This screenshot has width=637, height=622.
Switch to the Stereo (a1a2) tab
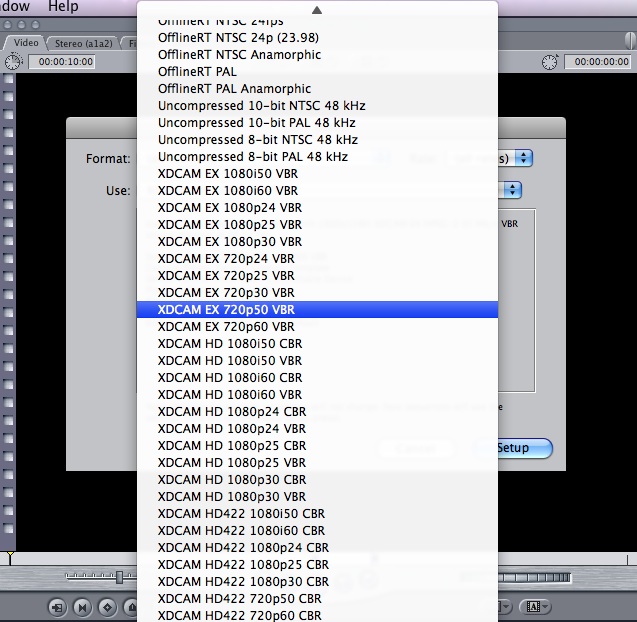(x=83, y=43)
